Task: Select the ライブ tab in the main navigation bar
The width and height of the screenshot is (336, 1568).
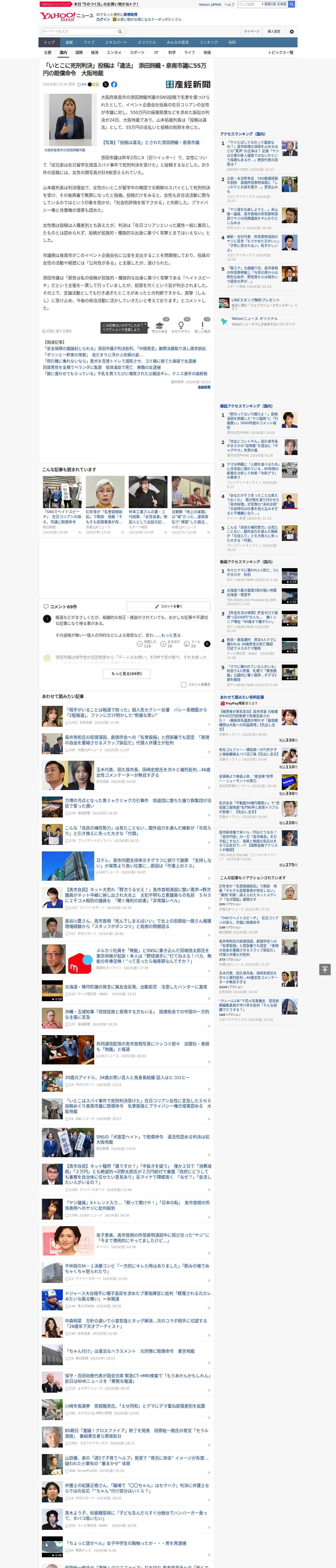Action: [x=89, y=42]
